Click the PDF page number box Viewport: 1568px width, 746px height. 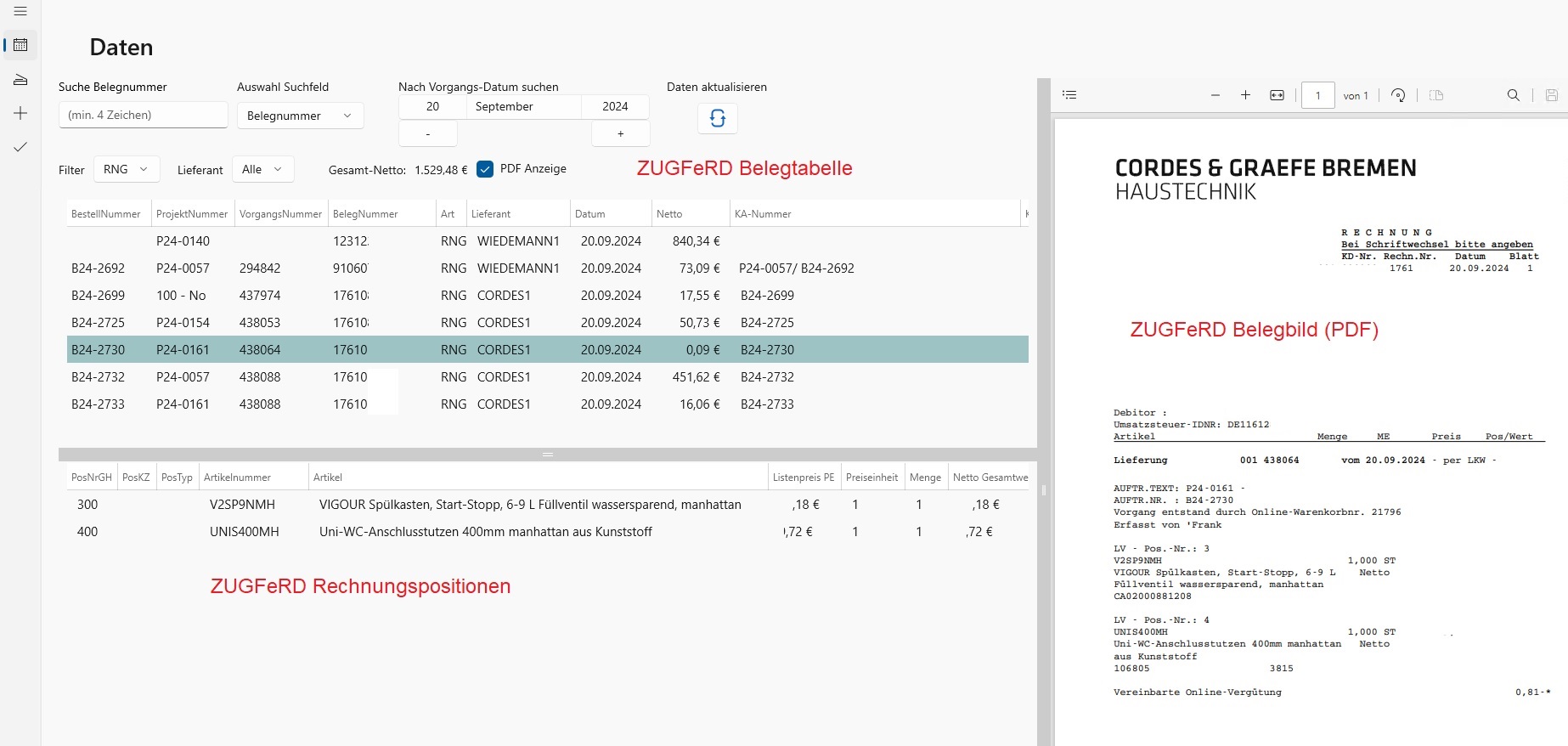tap(1318, 95)
